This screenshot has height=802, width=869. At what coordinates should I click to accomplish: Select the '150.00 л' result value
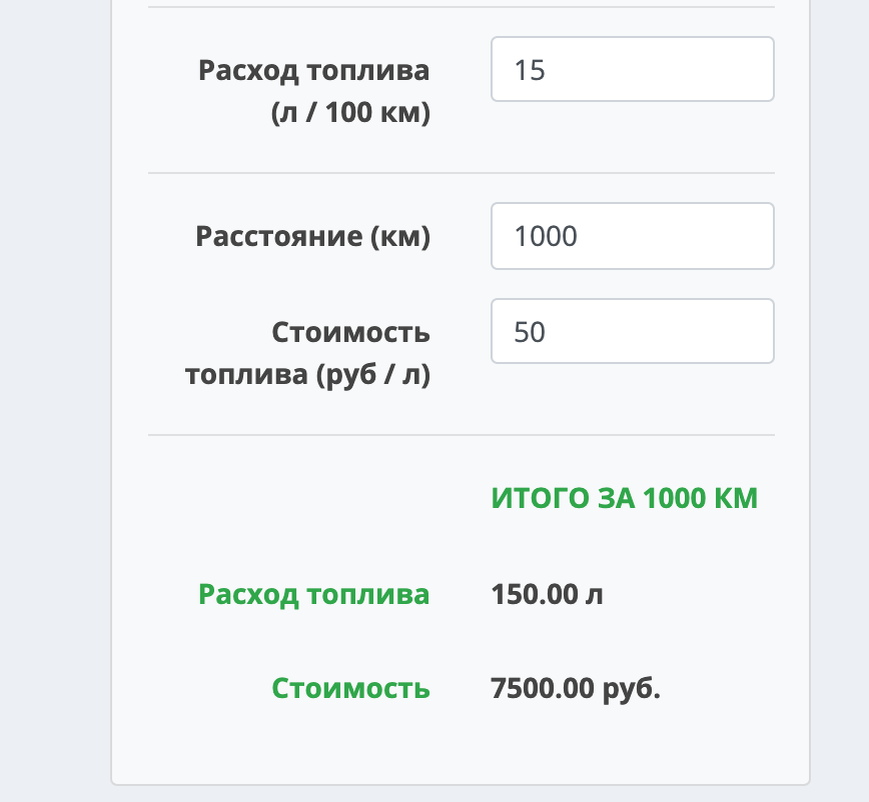pyautogui.click(x=547, y=595)
